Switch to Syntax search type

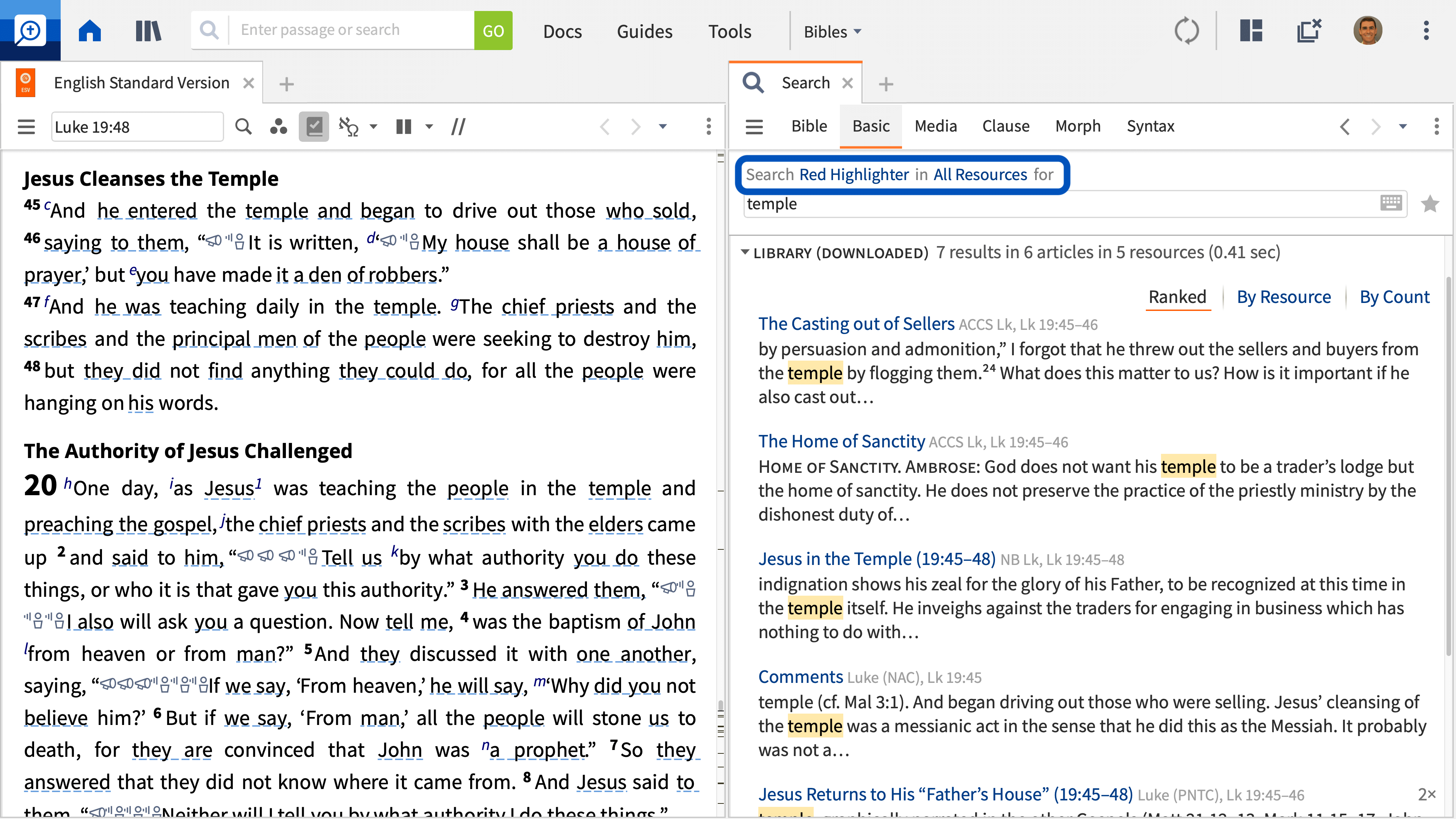point(1150,126)
